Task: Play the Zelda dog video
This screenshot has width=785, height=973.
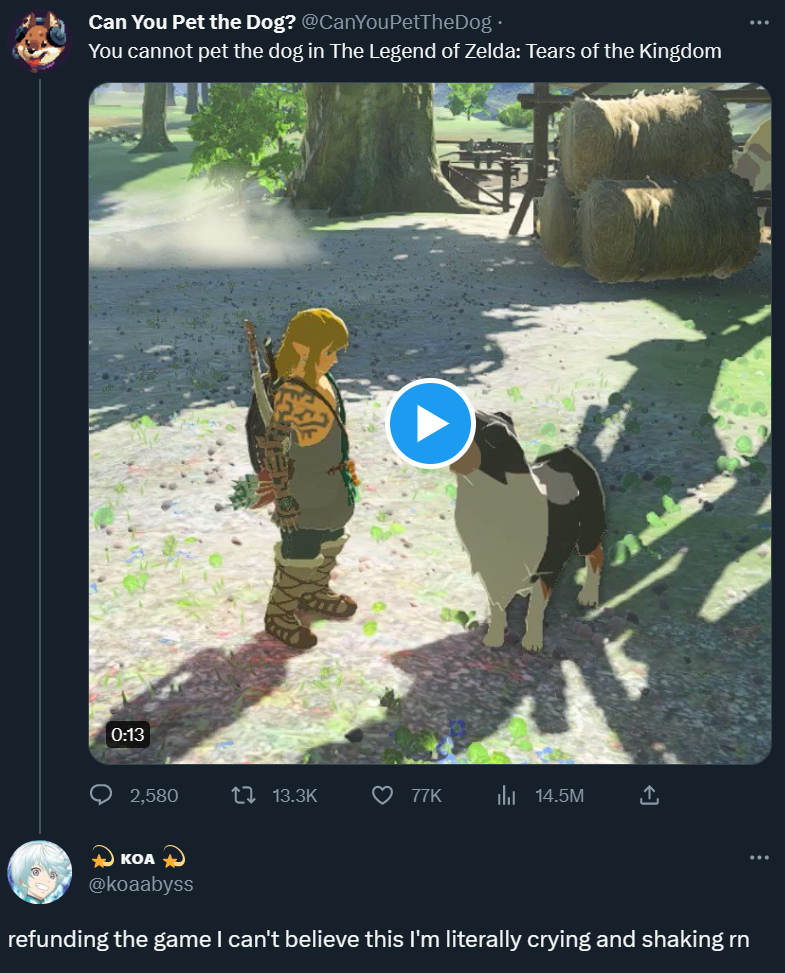Action: [430, 424]
